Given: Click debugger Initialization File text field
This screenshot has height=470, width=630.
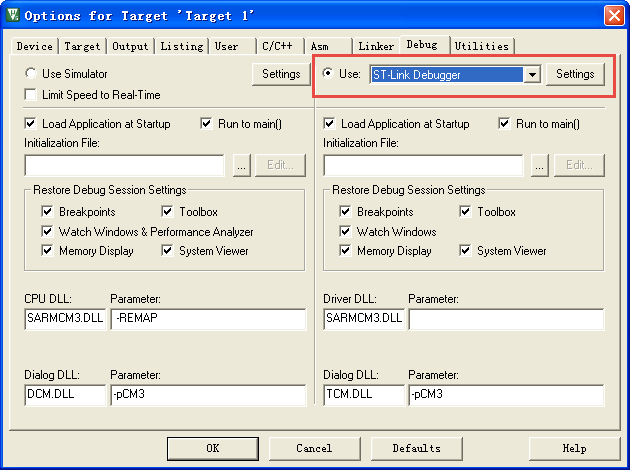Looking at the screenshot, I should coord(423,165).
